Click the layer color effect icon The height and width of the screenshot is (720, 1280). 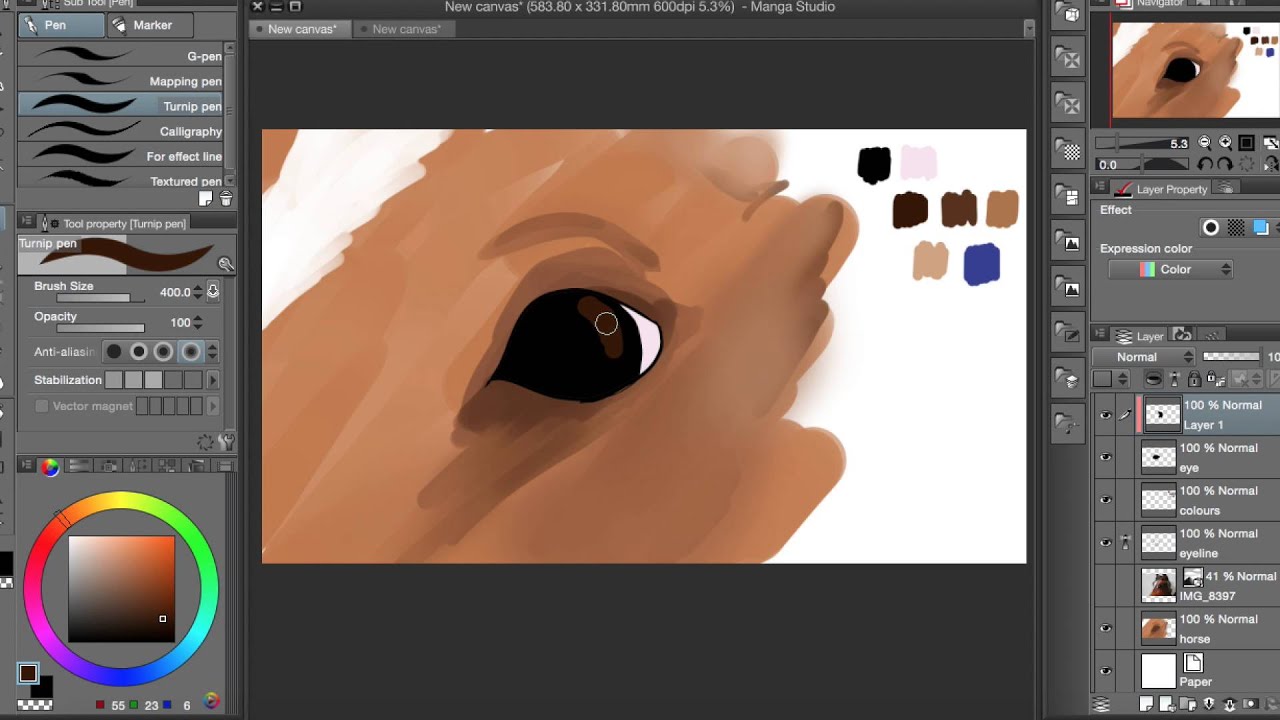(x=1261, y=228)
